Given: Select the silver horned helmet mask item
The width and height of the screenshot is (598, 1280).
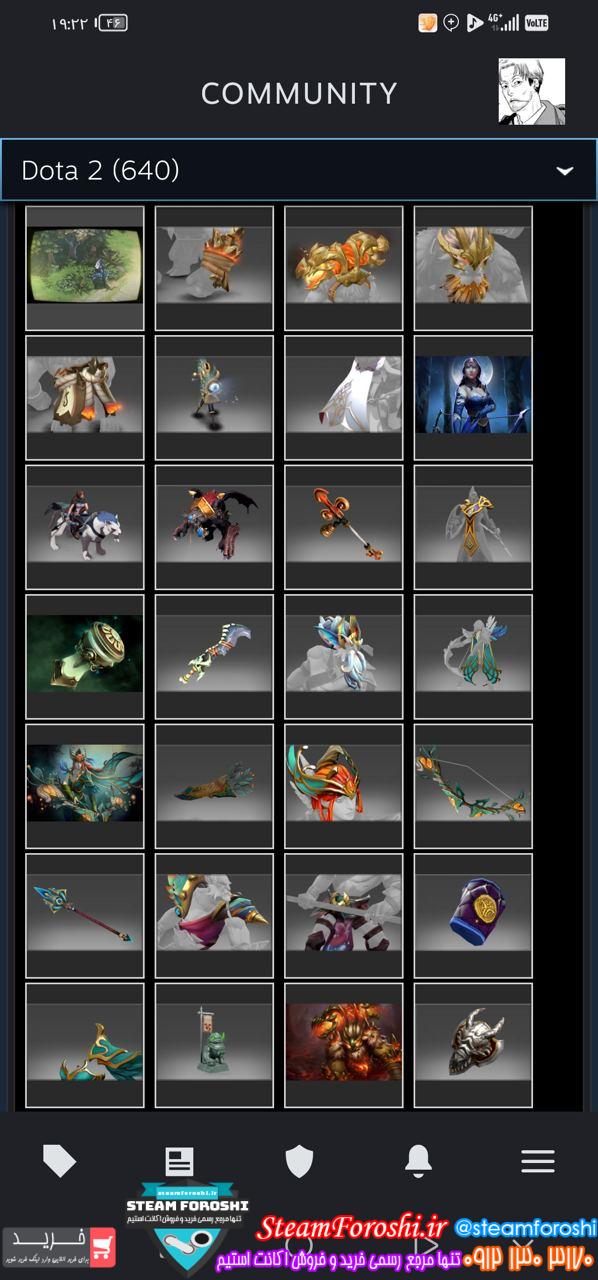Looking at the screenshot, I should click(x=473, y=1045).
